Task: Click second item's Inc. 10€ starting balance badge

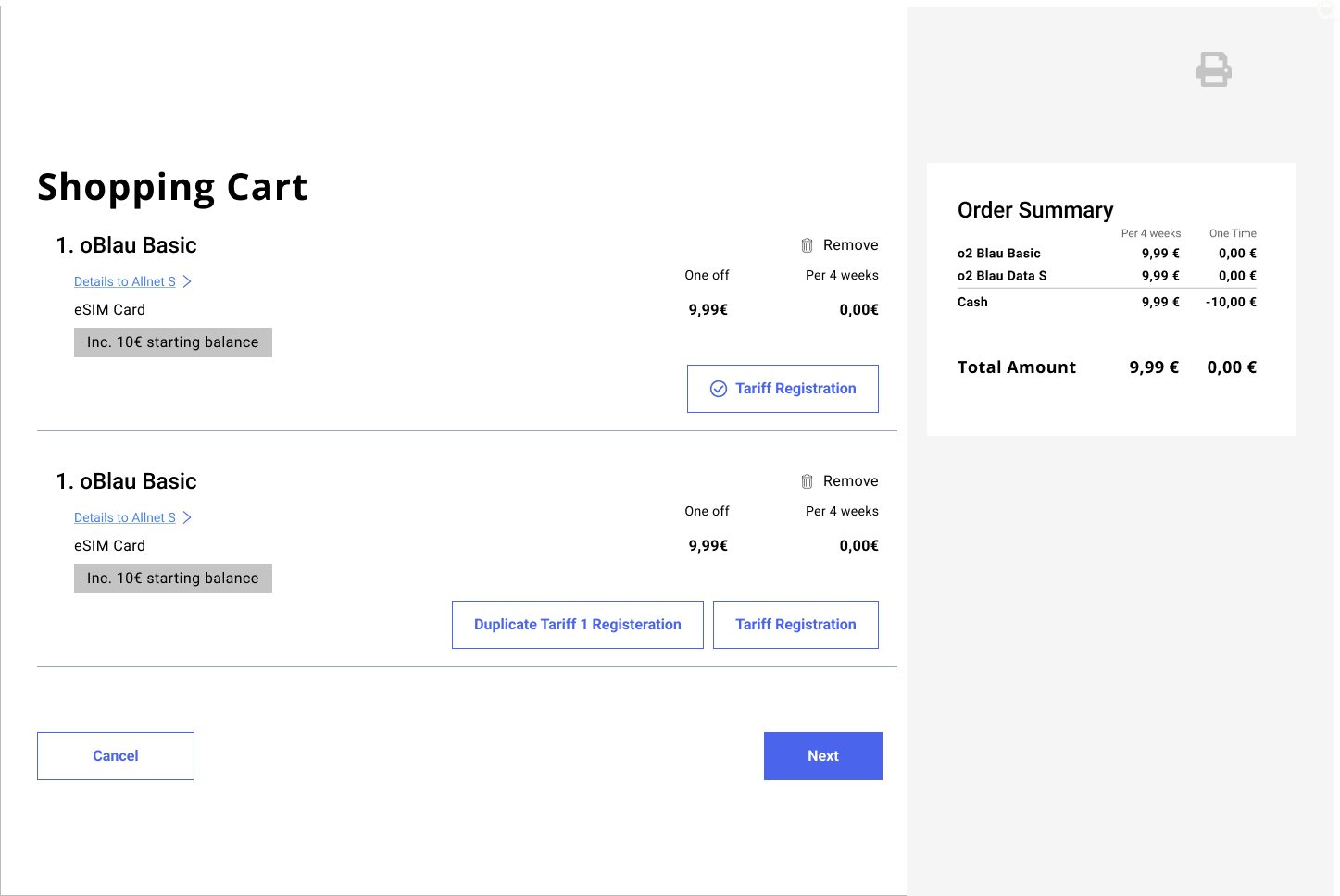Action: (173, 579)
